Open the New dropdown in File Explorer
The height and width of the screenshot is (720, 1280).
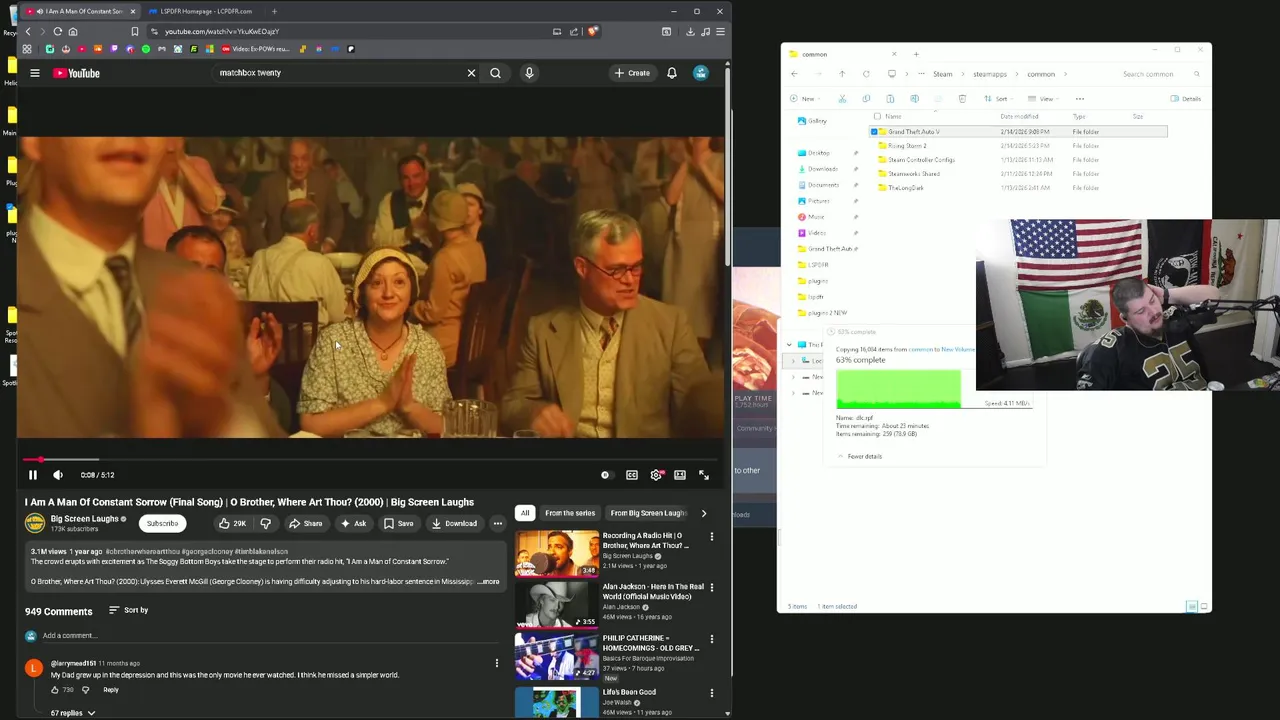point(806,99)
